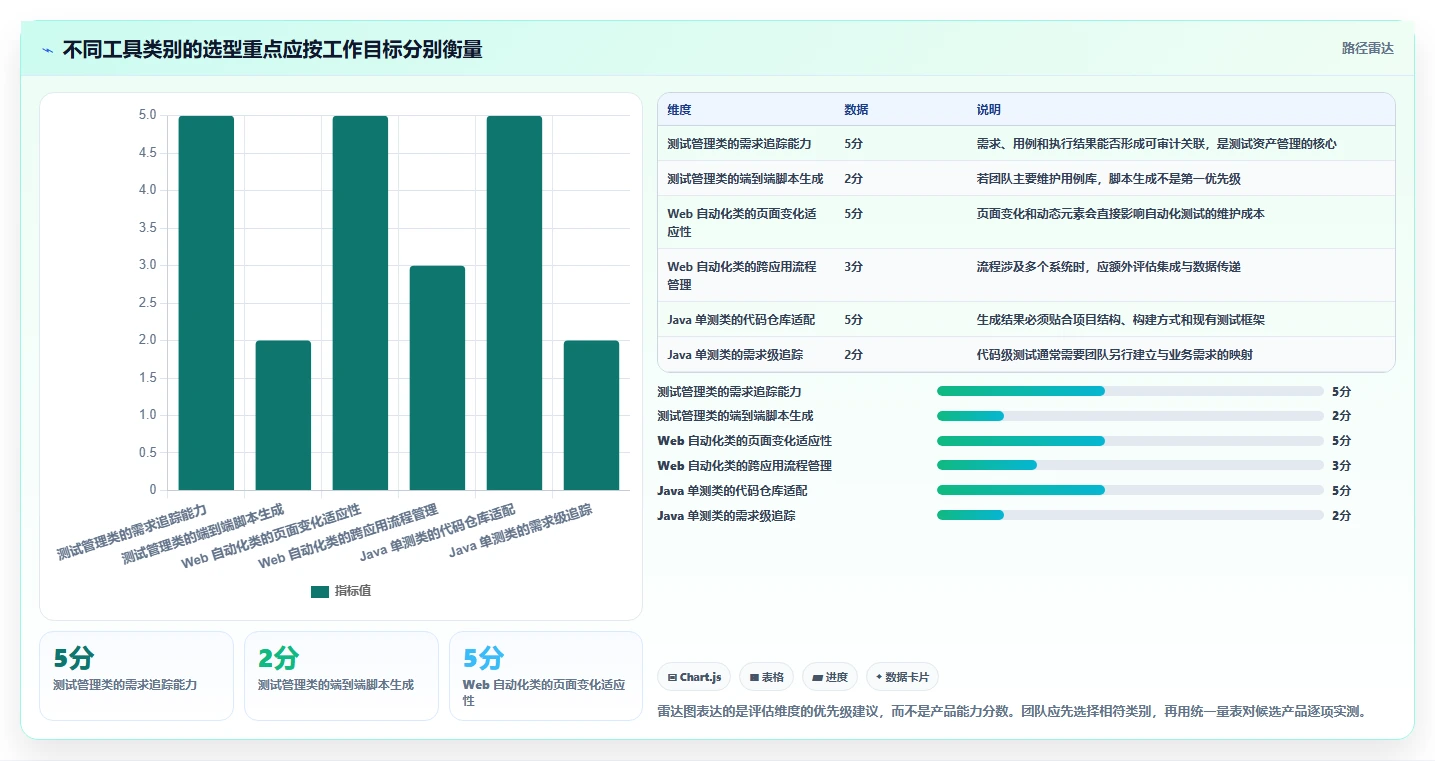
Task: Click the progress bar for 测试管理类的端到端脚本生成
Action: click(x=1130, y=416)
